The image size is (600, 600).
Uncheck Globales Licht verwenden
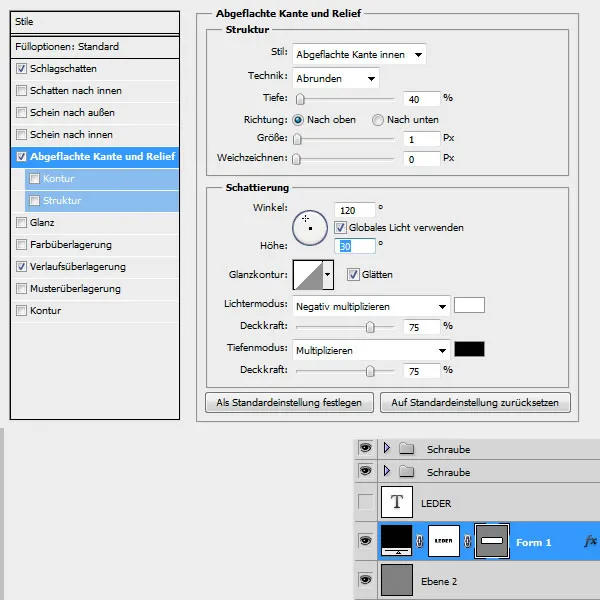tap(340, 228)
